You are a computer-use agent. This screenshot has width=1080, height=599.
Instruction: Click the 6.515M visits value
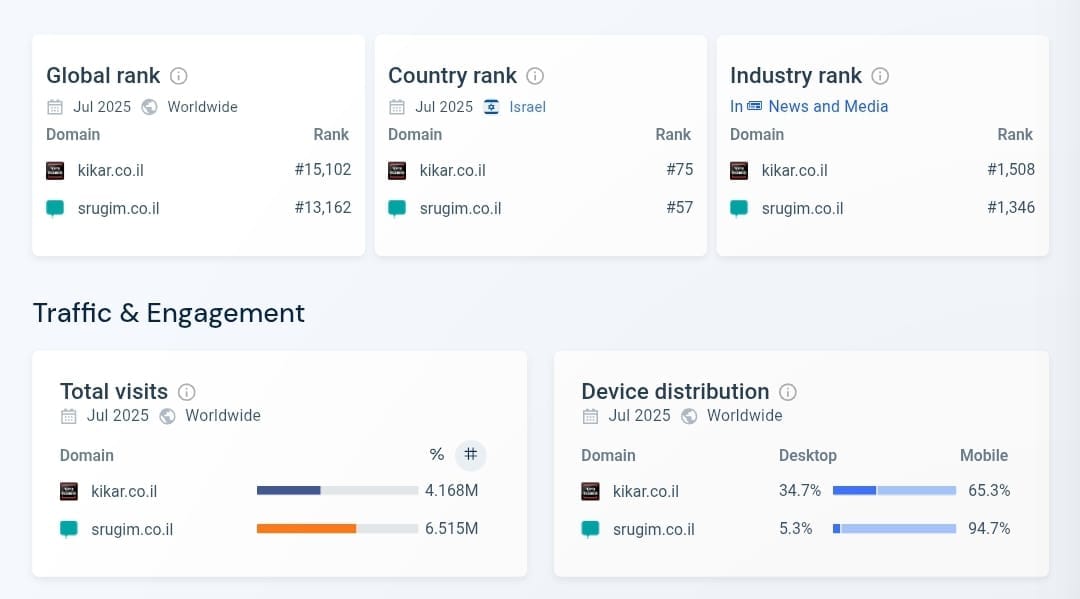coord(451,528)
